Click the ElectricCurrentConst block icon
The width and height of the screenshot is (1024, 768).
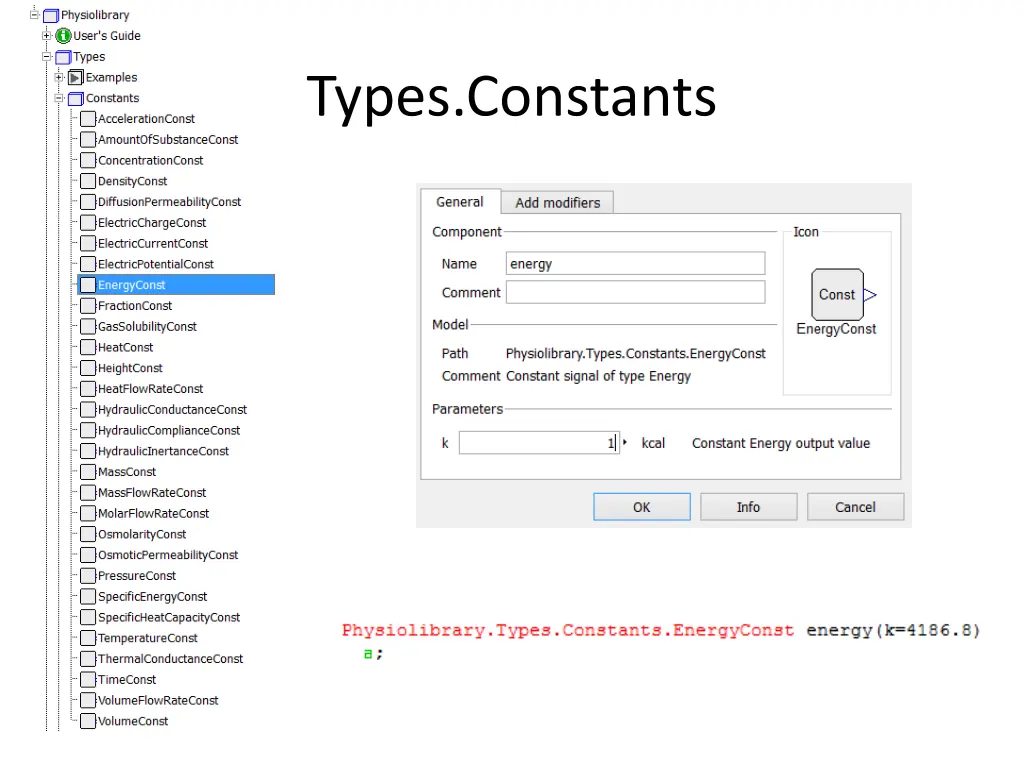click(x=88, y=244)
